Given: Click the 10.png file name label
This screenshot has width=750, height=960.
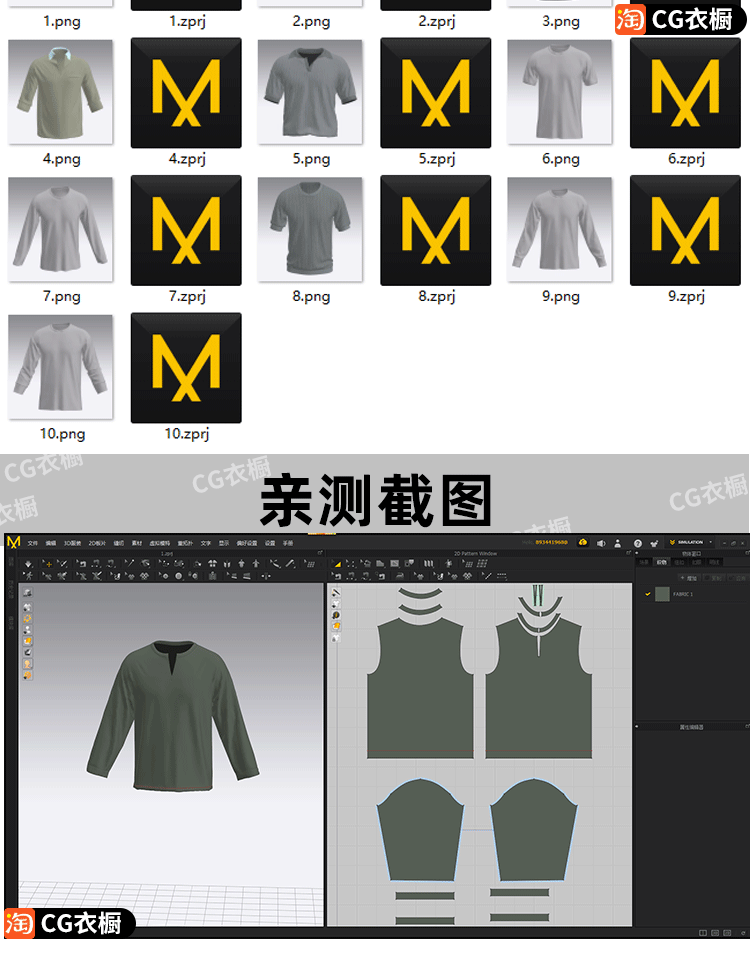Looking at the screenshot, I should coord(62,434).
